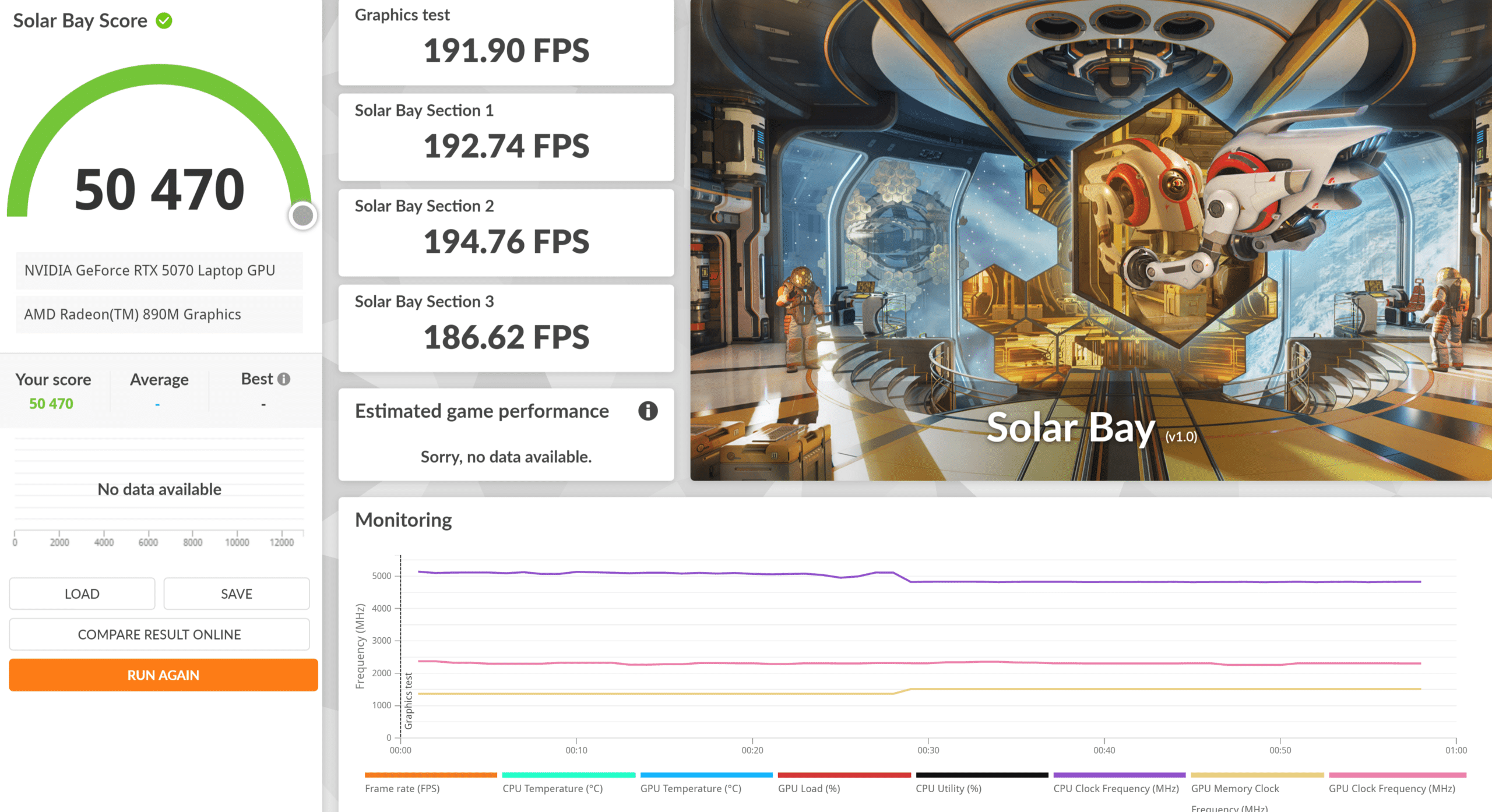Click the Graphics test marker in the monitoring chart
1492x812 pixels.
pos(409,701)
